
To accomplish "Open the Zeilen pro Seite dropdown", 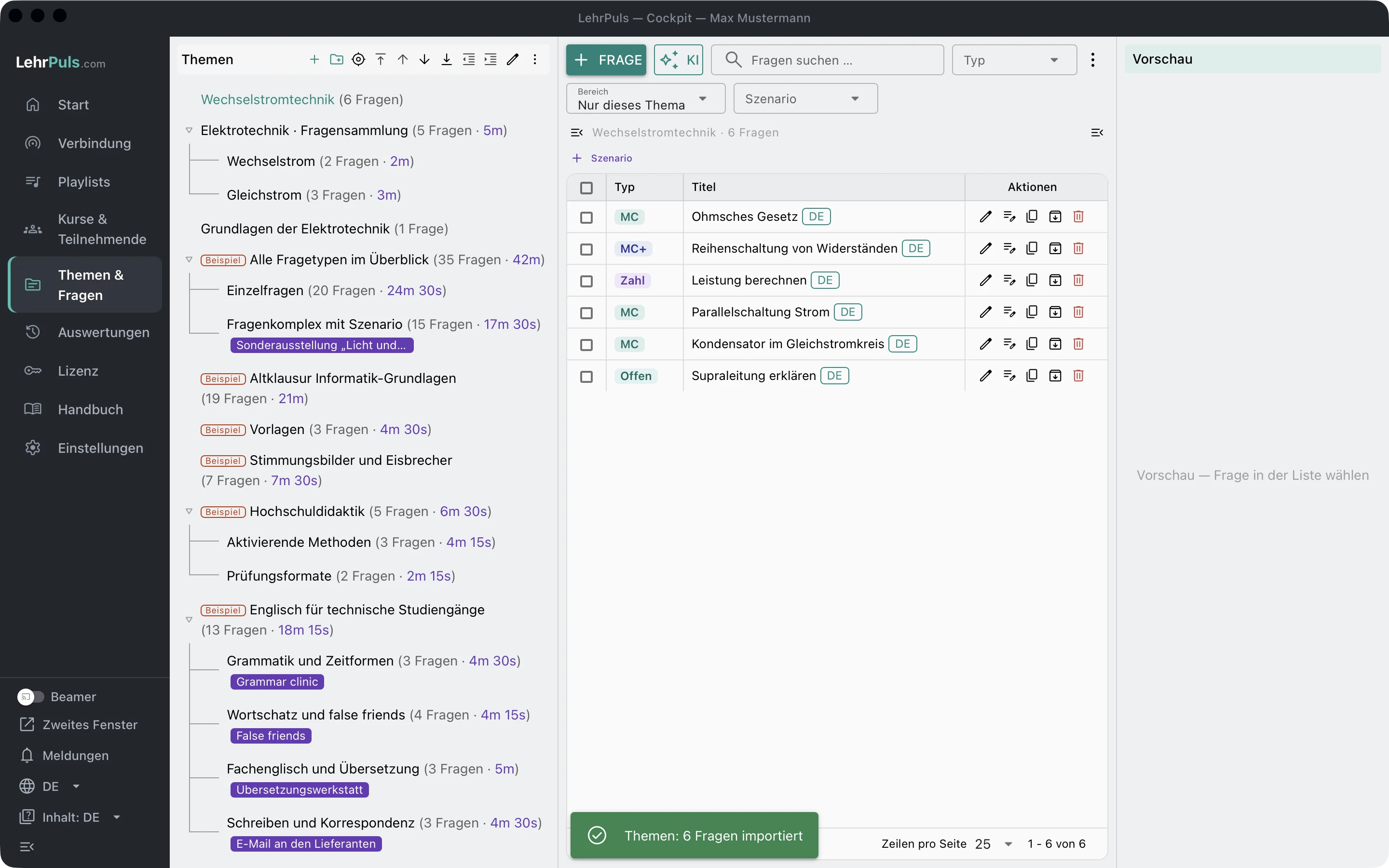I will (x=994, y=844).
